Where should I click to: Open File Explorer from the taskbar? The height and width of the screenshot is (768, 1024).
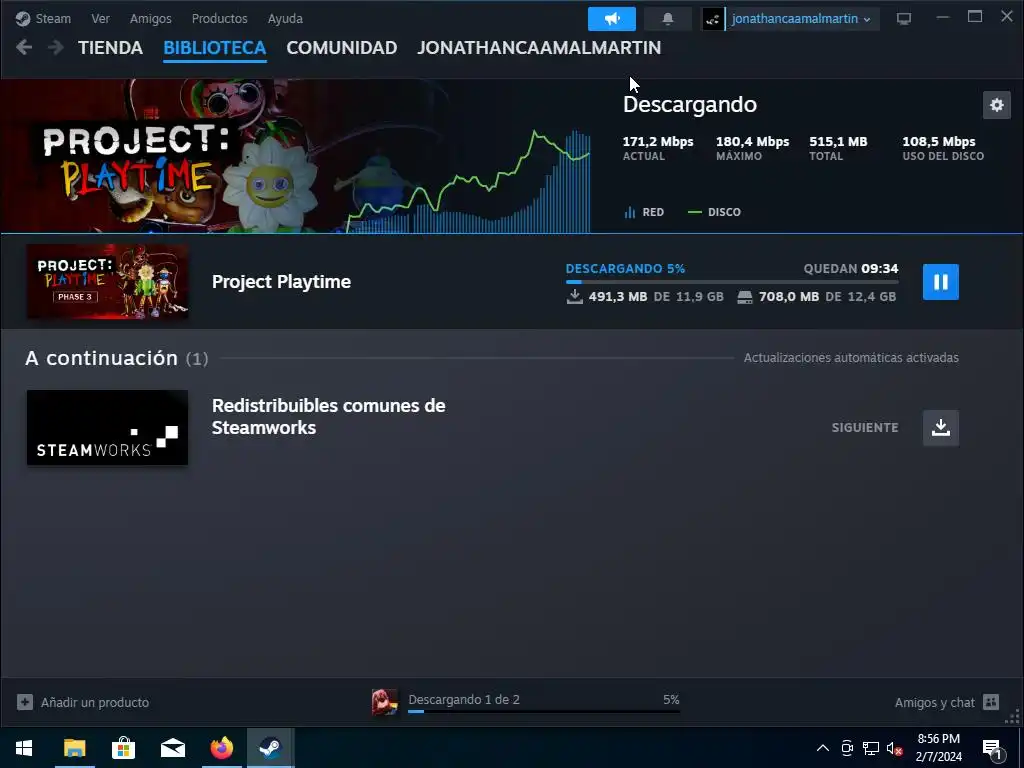point(74,748)
